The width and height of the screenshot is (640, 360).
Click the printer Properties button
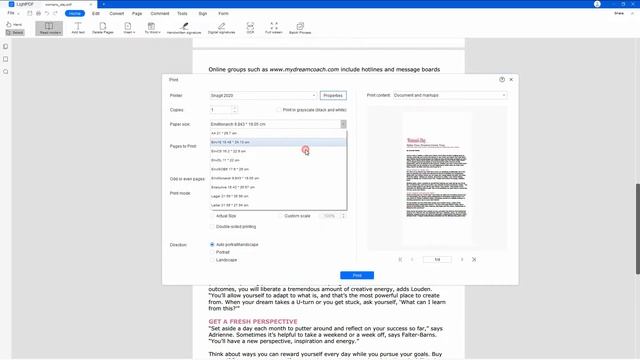click(333, 96)
